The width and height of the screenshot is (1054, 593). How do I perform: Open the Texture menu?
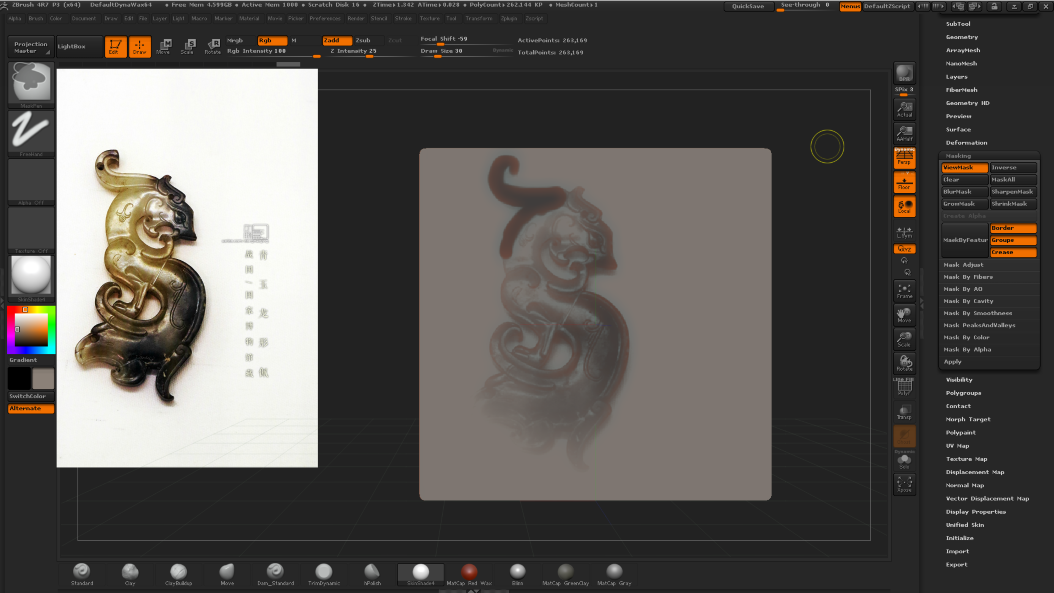click(430, 18)
